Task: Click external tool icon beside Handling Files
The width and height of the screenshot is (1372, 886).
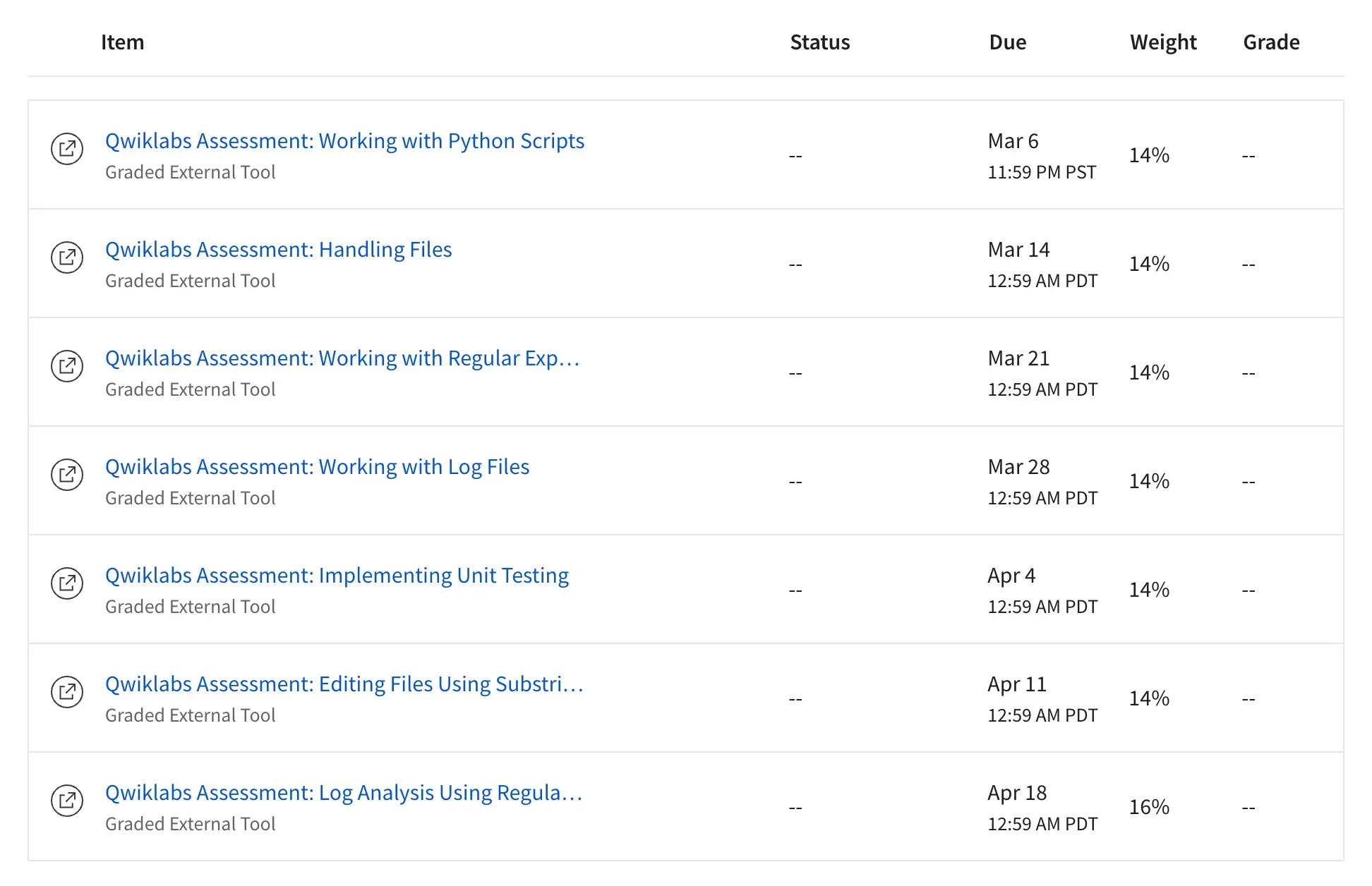Action: pyautogui.click(x=67, y=257)
